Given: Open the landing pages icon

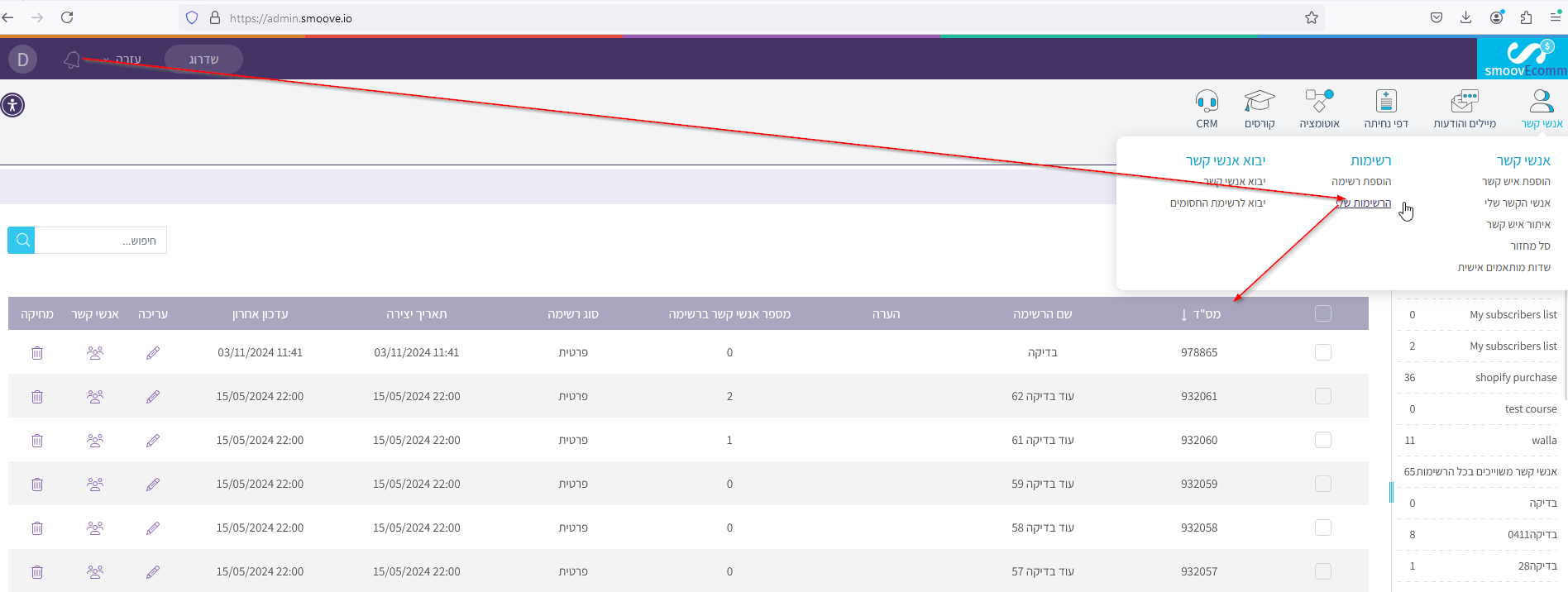Looking at the screenshot, I should pos(1386,102).
